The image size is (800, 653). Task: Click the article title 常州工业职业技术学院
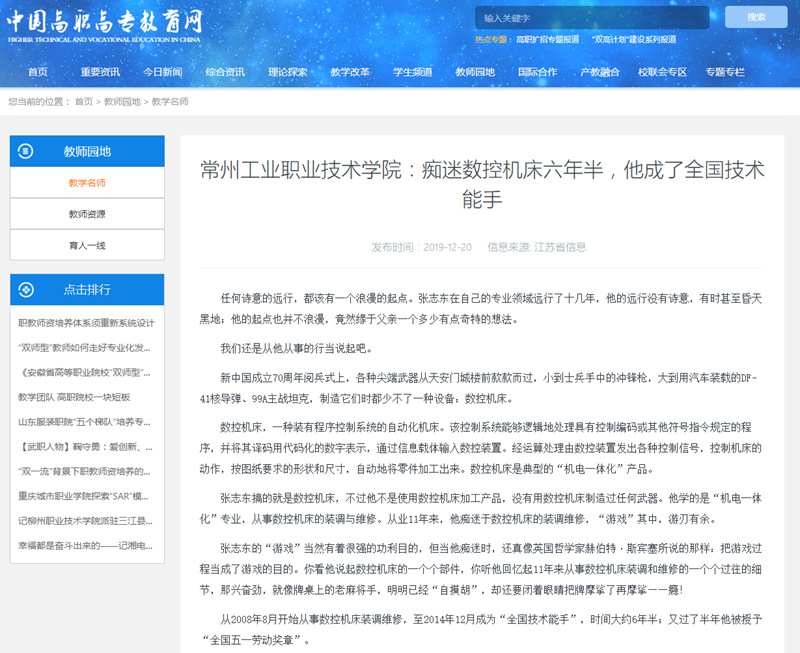[x=482, y=184]
